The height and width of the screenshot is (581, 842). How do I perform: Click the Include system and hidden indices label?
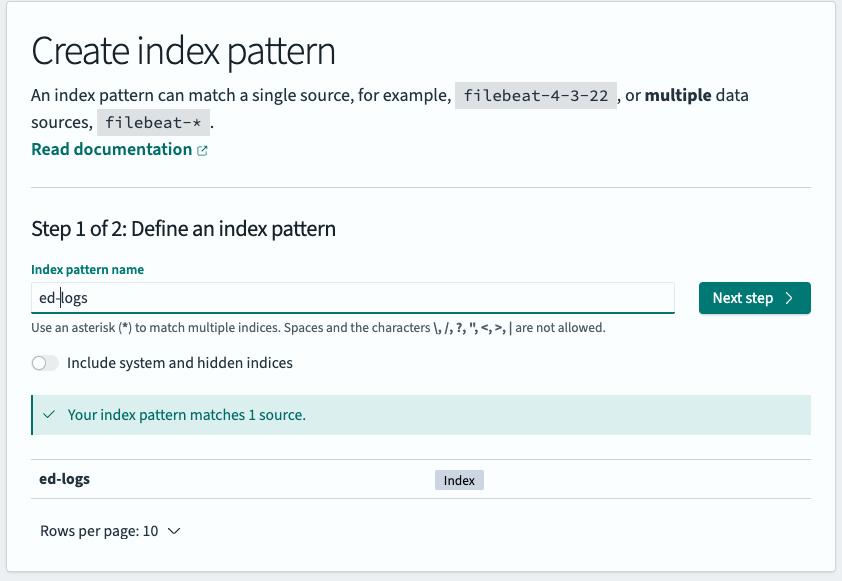tap(179, 363)
